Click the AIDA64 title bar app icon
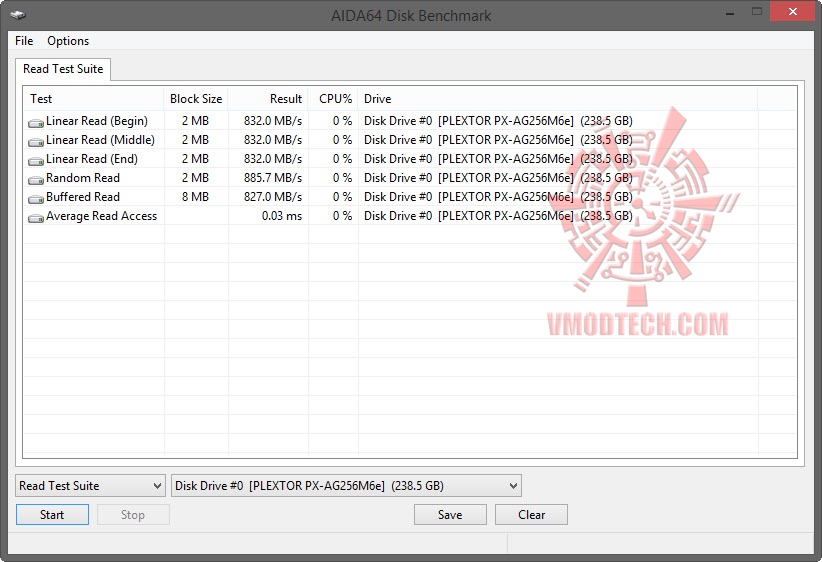This screenshot has width=822, height=562. pos(18,15)
